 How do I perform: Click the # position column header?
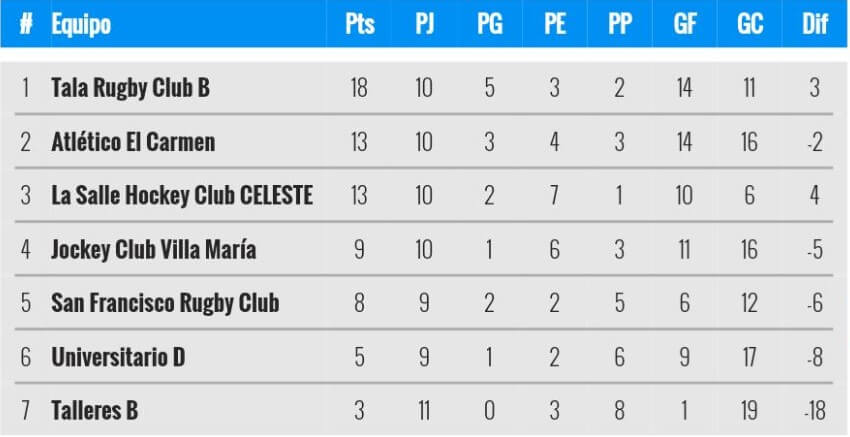(x=26, y=24)
